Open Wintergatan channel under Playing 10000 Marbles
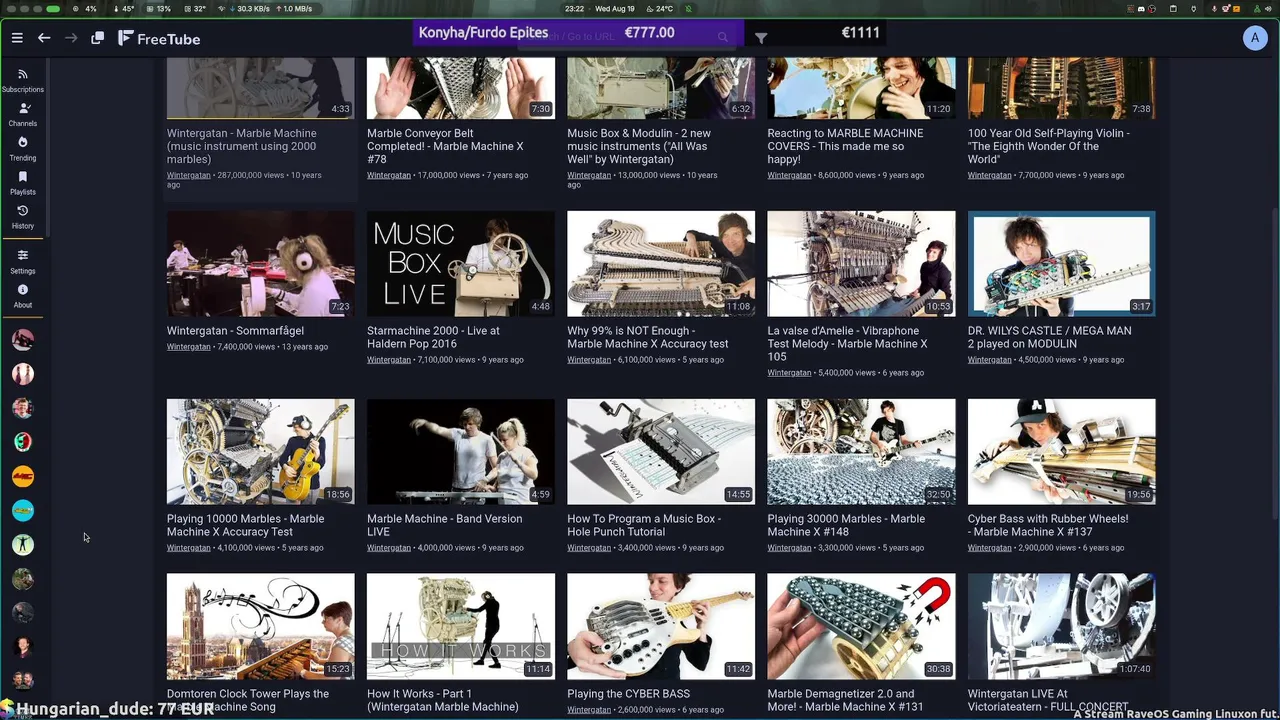Viewport: 1280px width, 720px height. tap(188, 548)
